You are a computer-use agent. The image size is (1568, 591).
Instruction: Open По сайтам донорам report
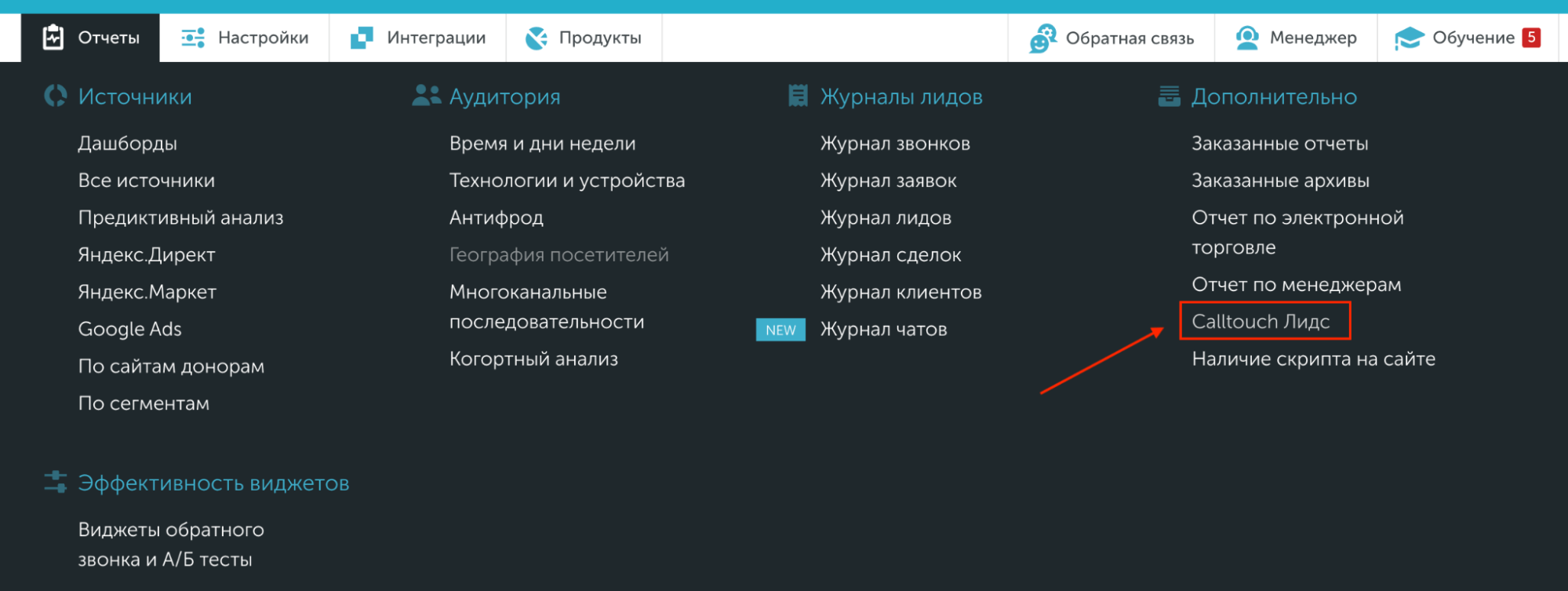pyautogui.click(x=172, y=367)
